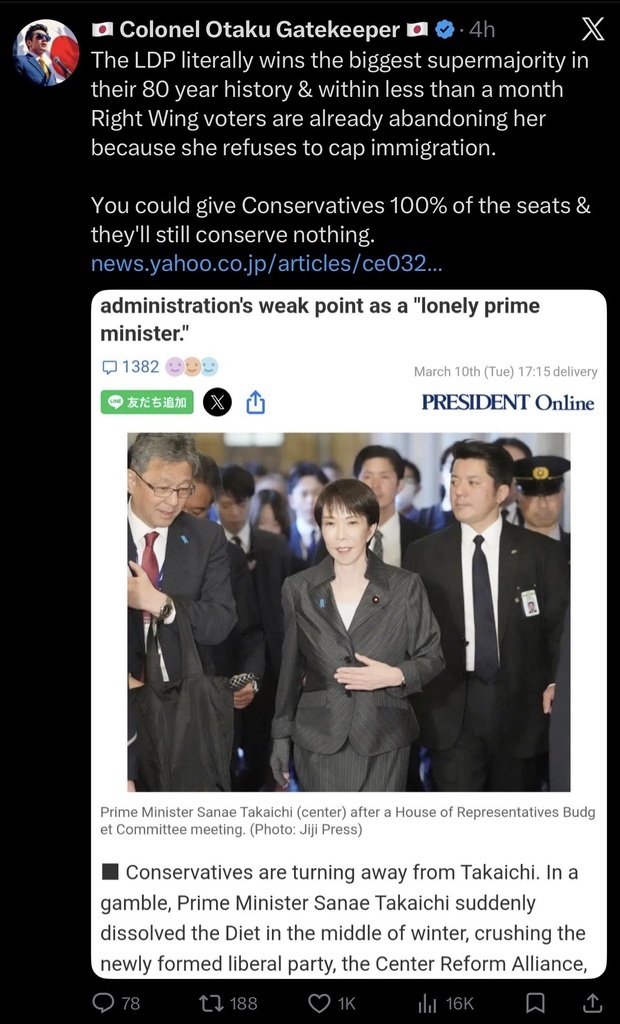Click the 4h post timestamp

point(482,29)
